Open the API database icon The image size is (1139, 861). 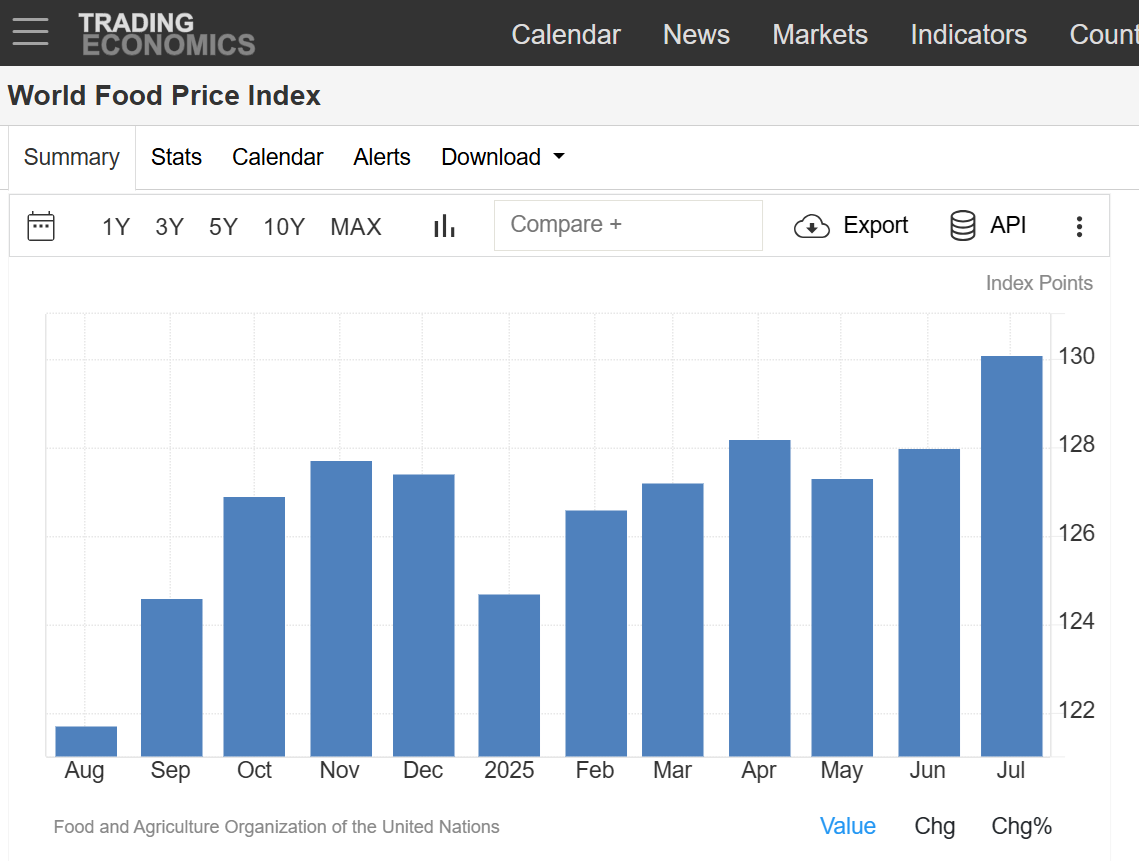pyautogui.click(x=961, y=226)
